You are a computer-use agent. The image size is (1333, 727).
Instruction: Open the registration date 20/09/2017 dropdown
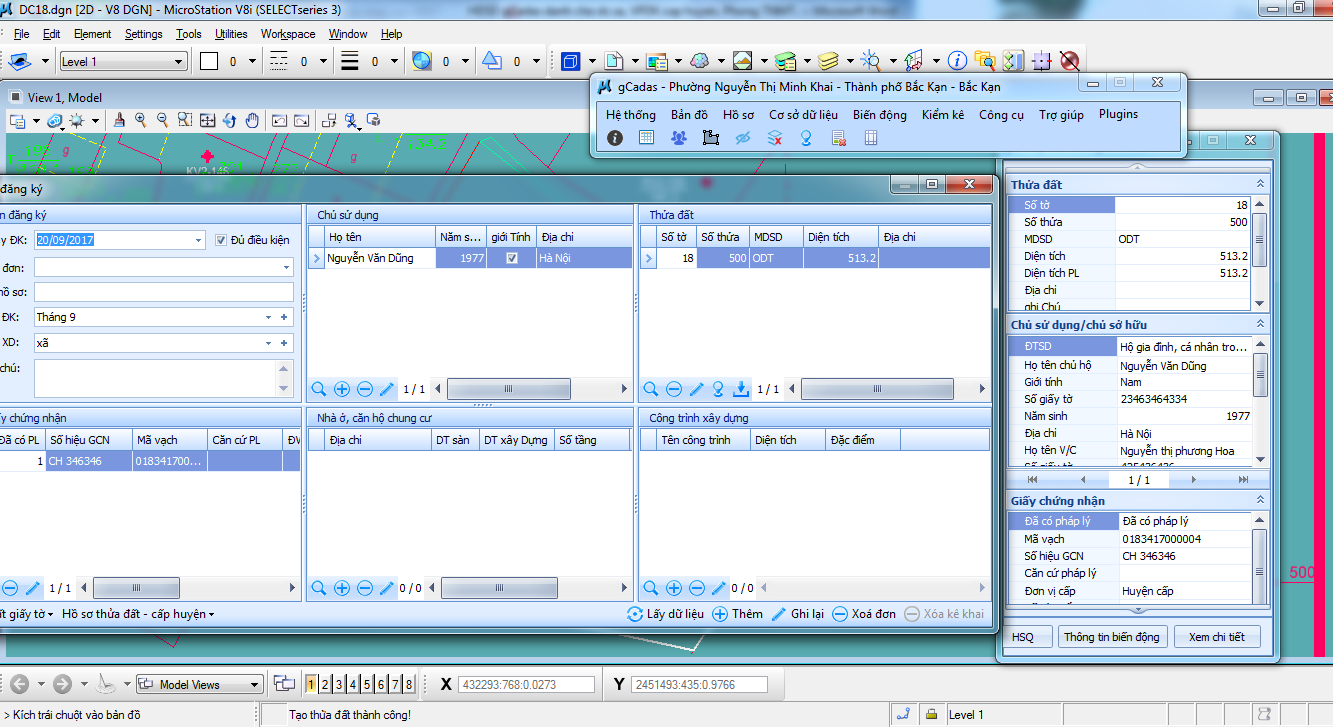(x=198, y=240)
